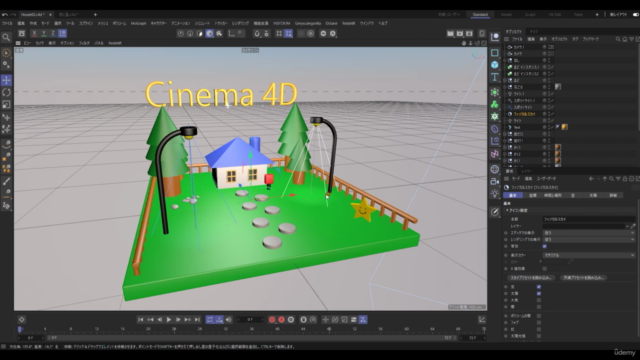Switch to the 太陽 attribute tab

pos(593,196)
